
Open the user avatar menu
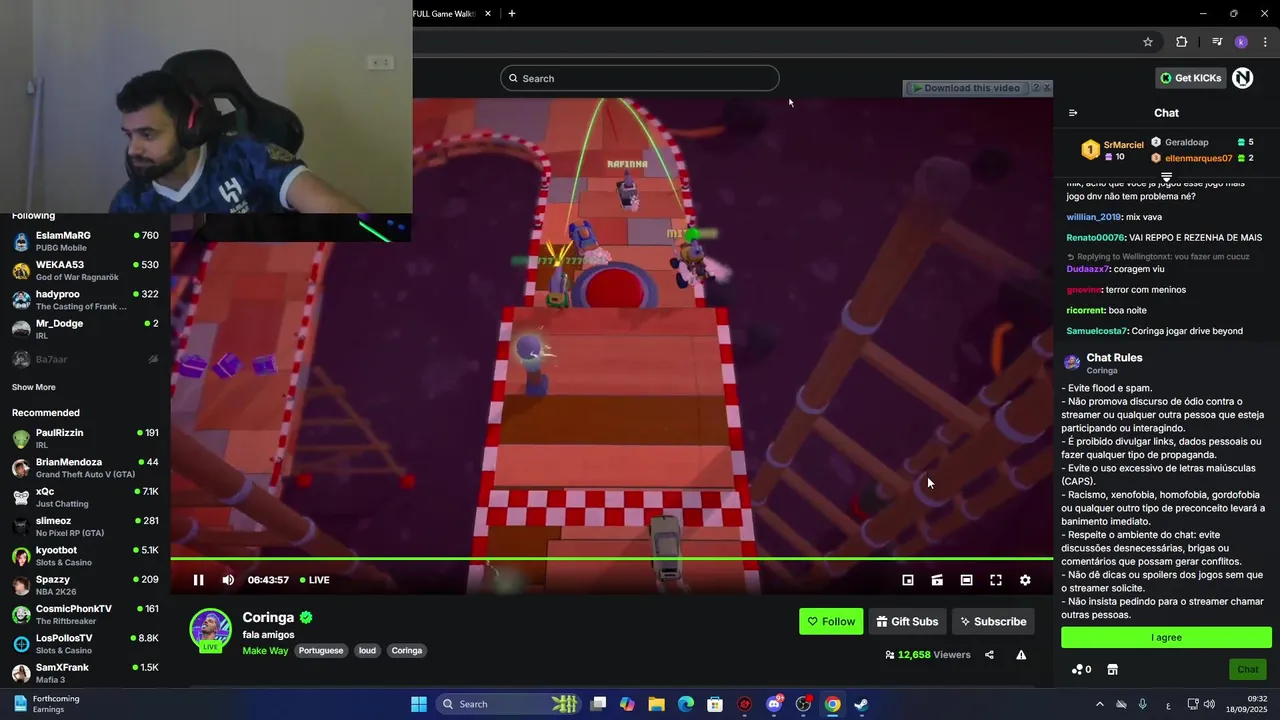pyautogui.click(x=1242, y=78)
